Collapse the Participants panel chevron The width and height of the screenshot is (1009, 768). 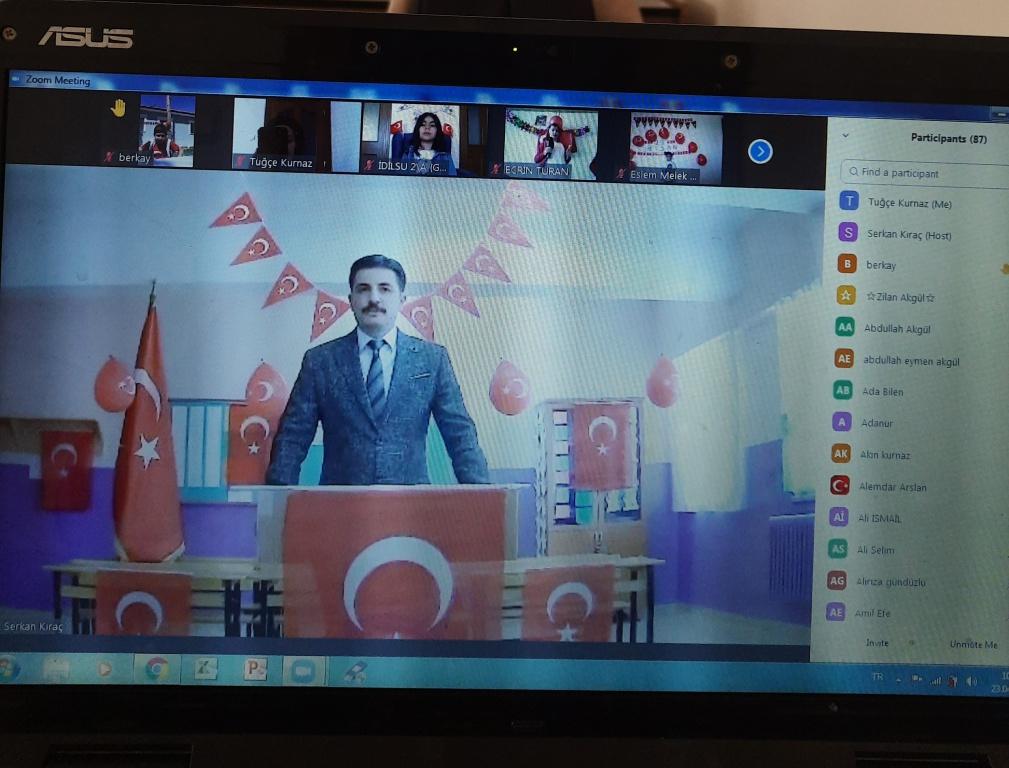pyautogui.click(x=845, y=135)
